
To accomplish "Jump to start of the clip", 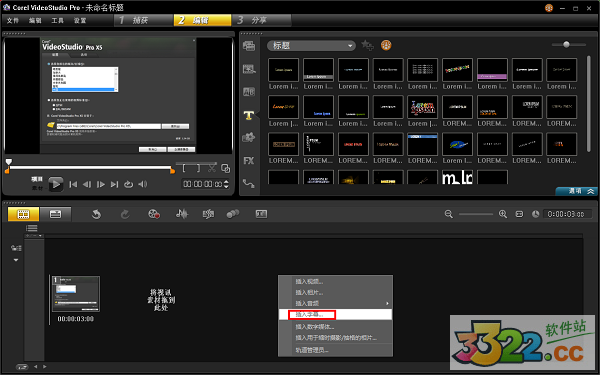I will click(x=73, y=184).
